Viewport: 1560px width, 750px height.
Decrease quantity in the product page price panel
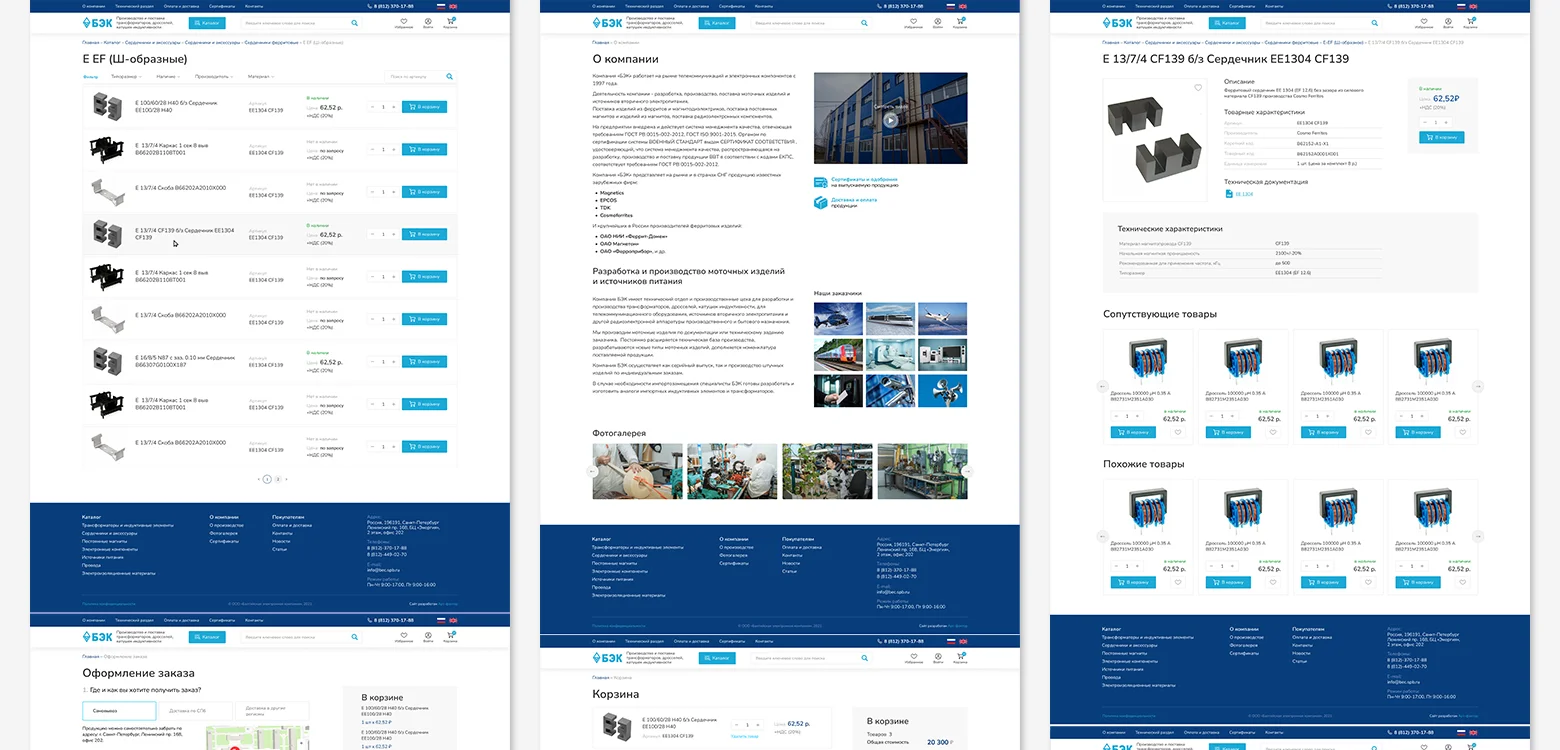(1424, 122)
